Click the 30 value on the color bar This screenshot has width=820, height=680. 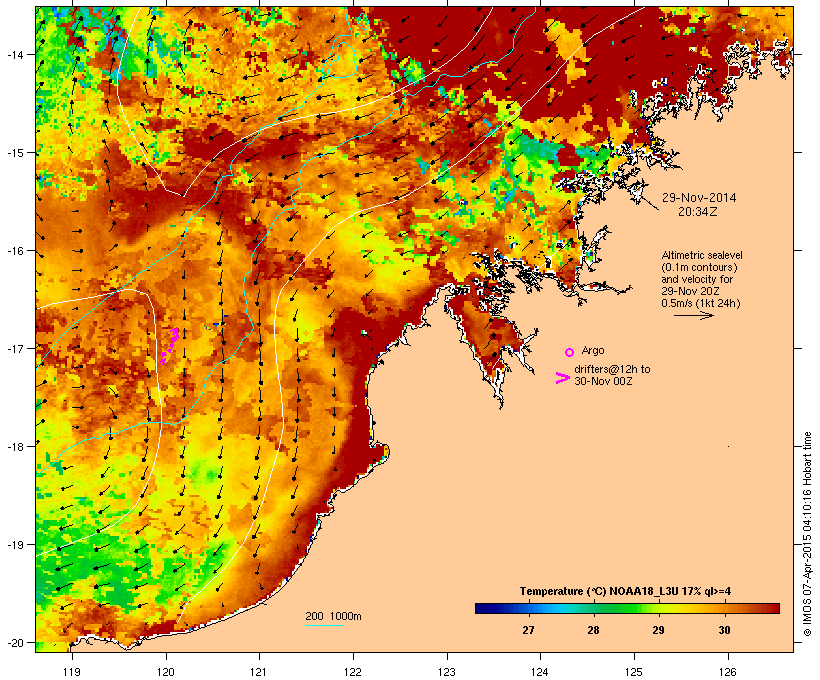click(x=724, y=630)
